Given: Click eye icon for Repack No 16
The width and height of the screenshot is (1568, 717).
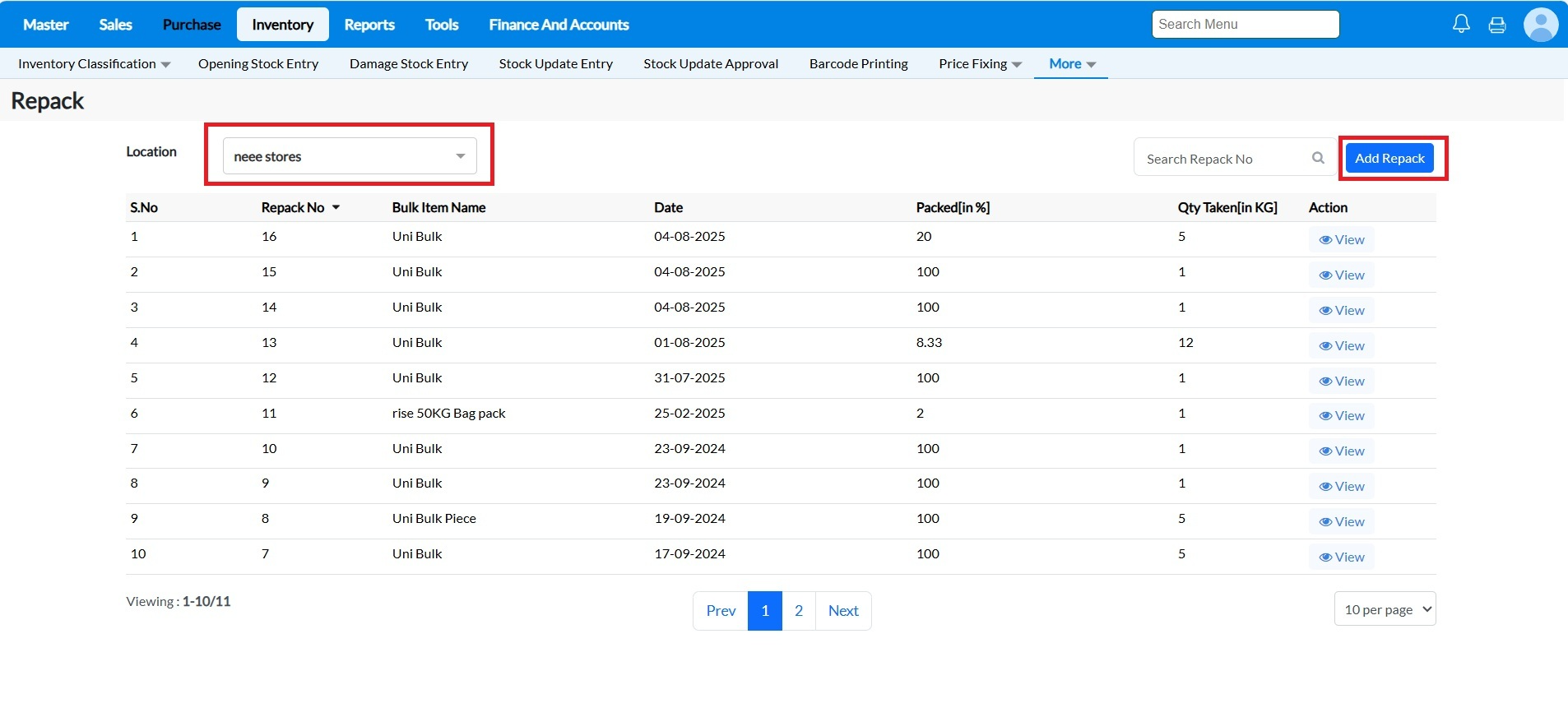Looking at the screenshot, I should pyautogui.click(x=1325, y=240).
